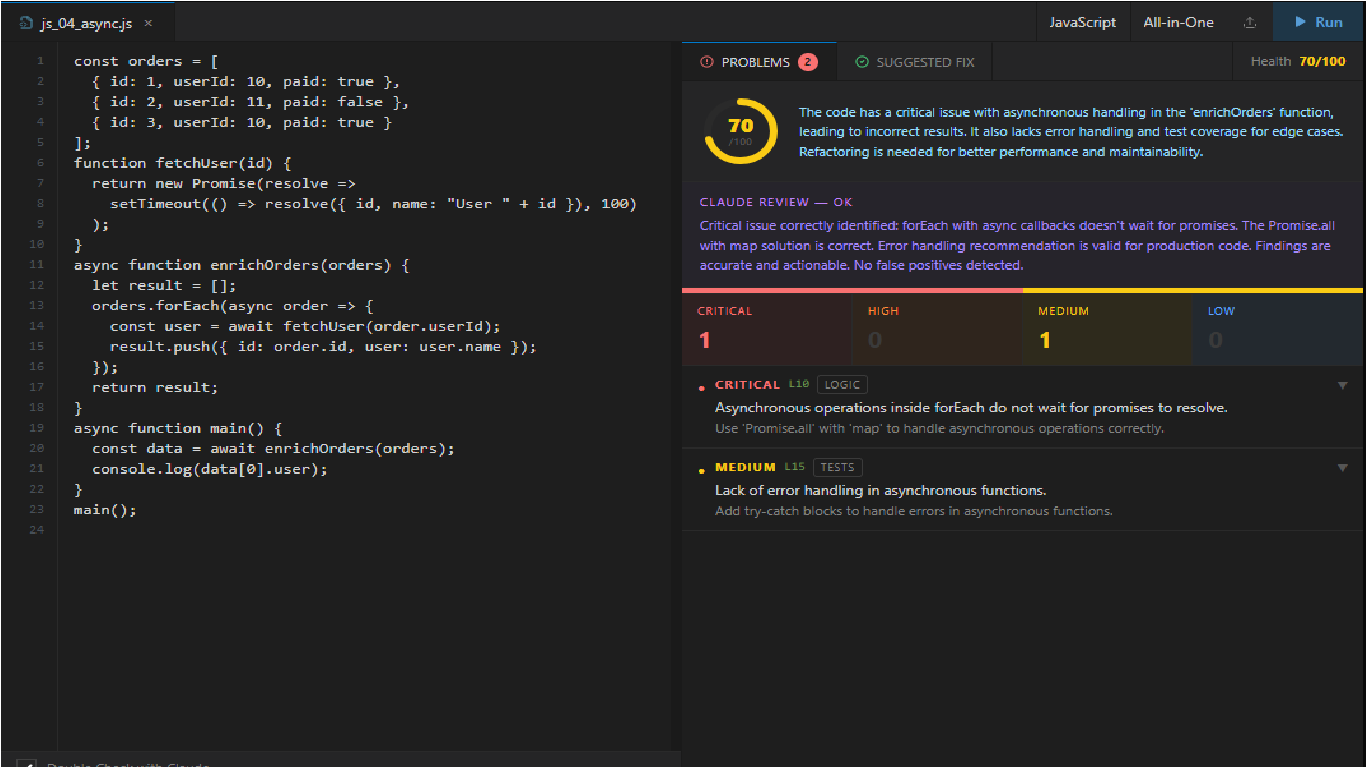
Task: Click the 'result.push' code line
Action: click(323, 347)
